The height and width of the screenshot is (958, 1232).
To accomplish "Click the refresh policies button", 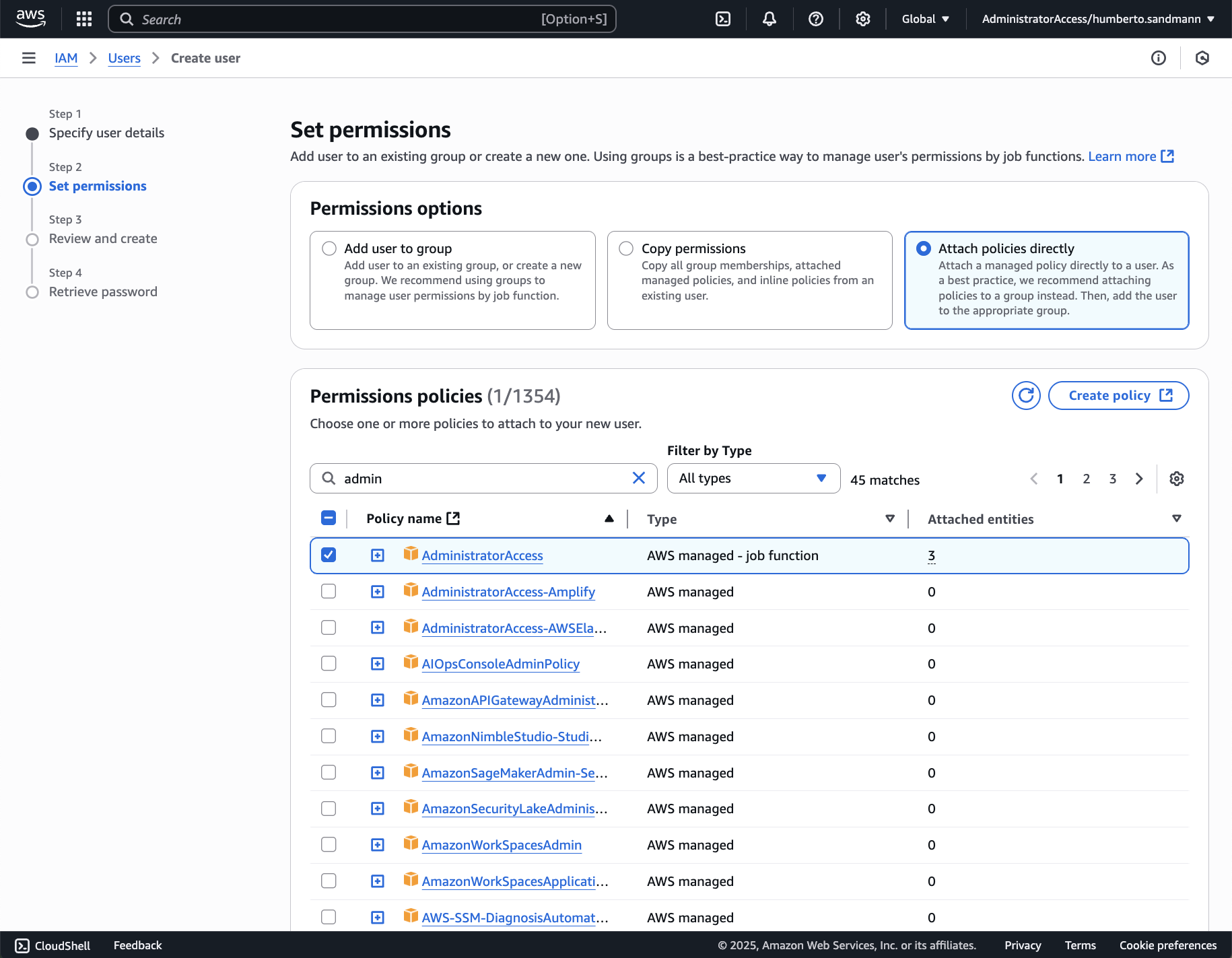I will (1025, 396).
